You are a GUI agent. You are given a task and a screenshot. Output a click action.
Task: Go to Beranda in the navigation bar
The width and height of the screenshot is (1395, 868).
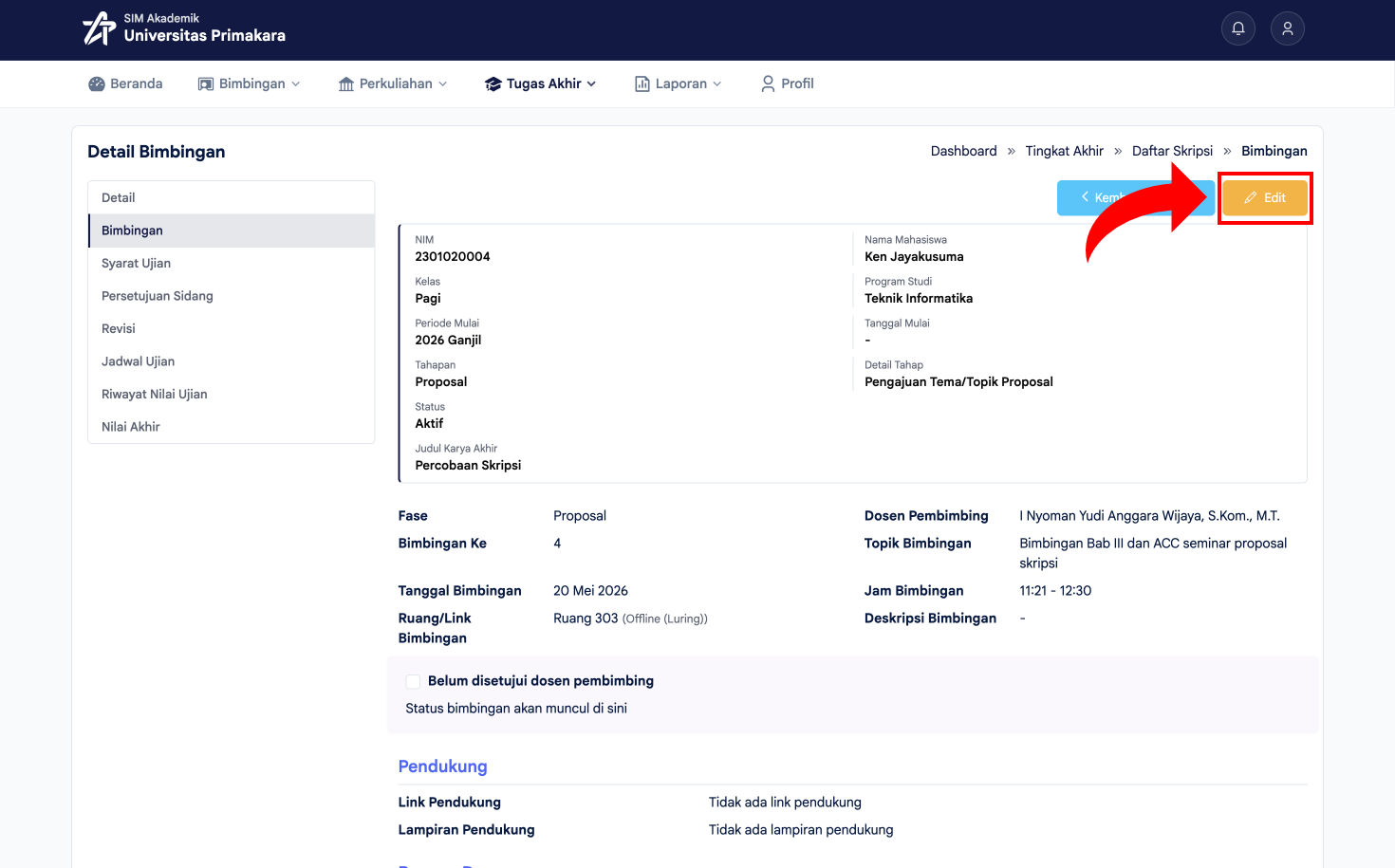point(125,83)
